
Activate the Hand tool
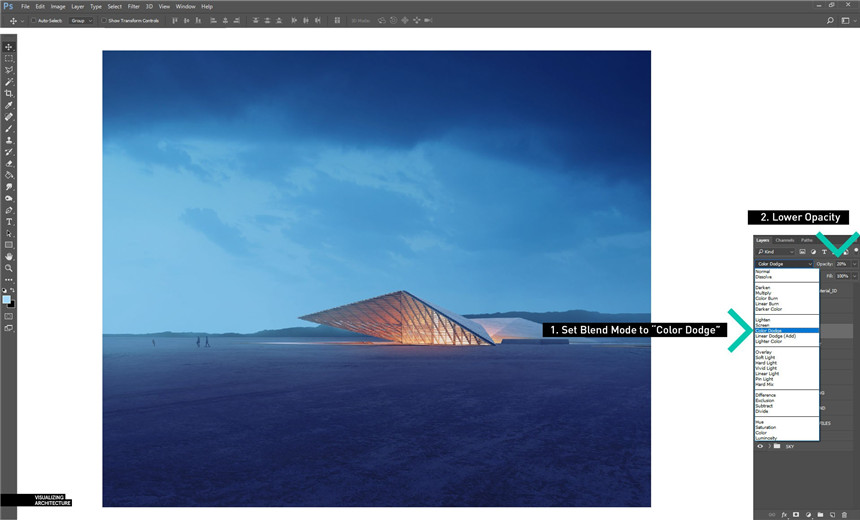9,256
